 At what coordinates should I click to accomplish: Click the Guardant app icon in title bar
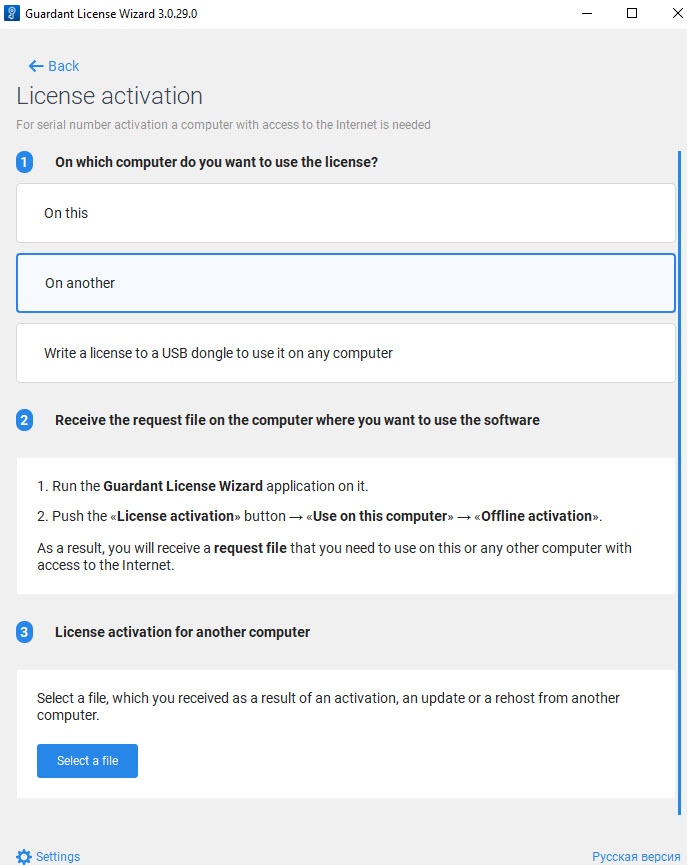pyautogui.click(x=13, y=13)
